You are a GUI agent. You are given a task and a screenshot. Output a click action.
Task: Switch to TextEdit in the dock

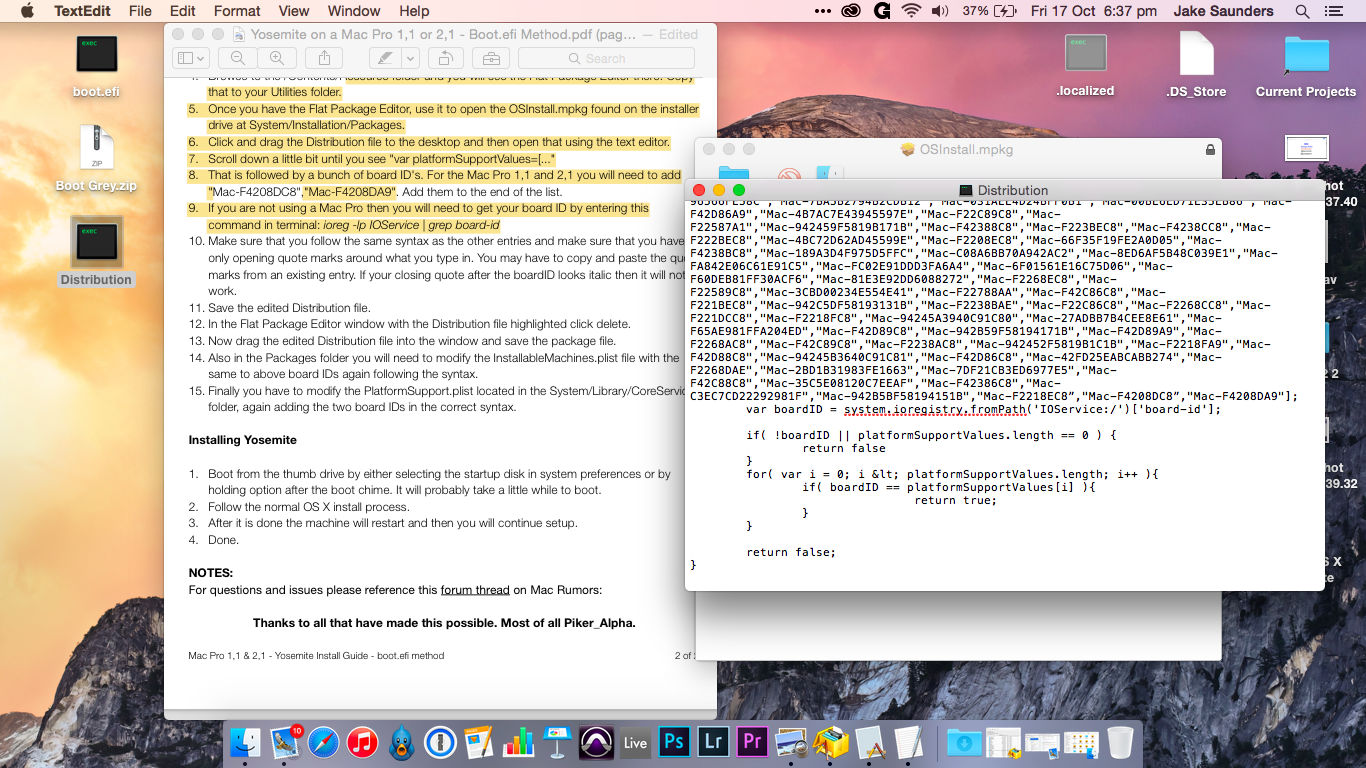coord(908,742)
